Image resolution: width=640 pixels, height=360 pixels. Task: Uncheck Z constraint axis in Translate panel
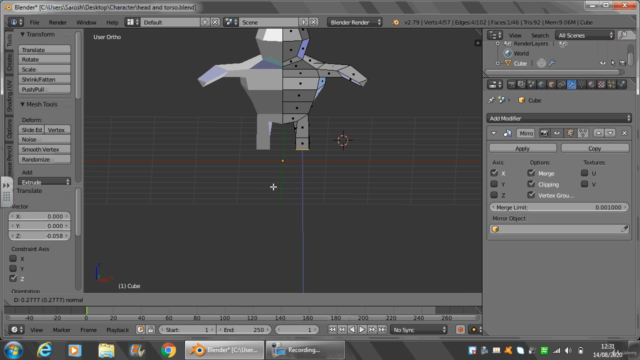[13, 278]
